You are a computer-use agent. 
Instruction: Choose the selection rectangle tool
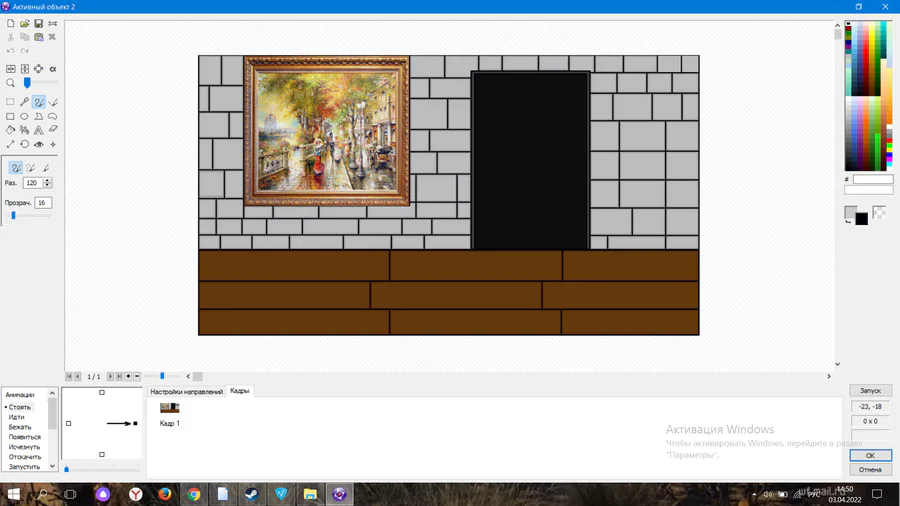click(x=10, y=102)
